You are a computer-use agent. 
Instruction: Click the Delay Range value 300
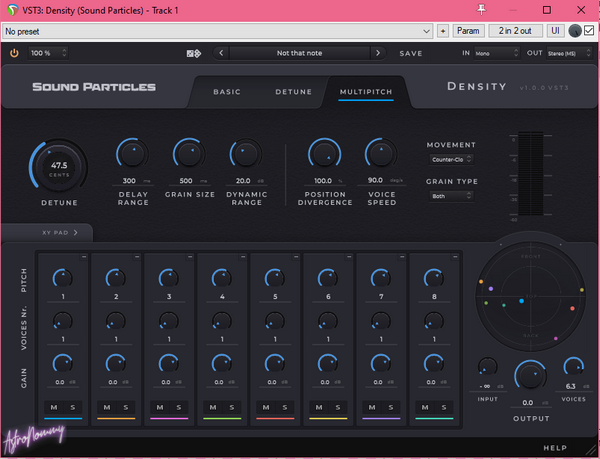pyautogui.click(x=129, y=181)
